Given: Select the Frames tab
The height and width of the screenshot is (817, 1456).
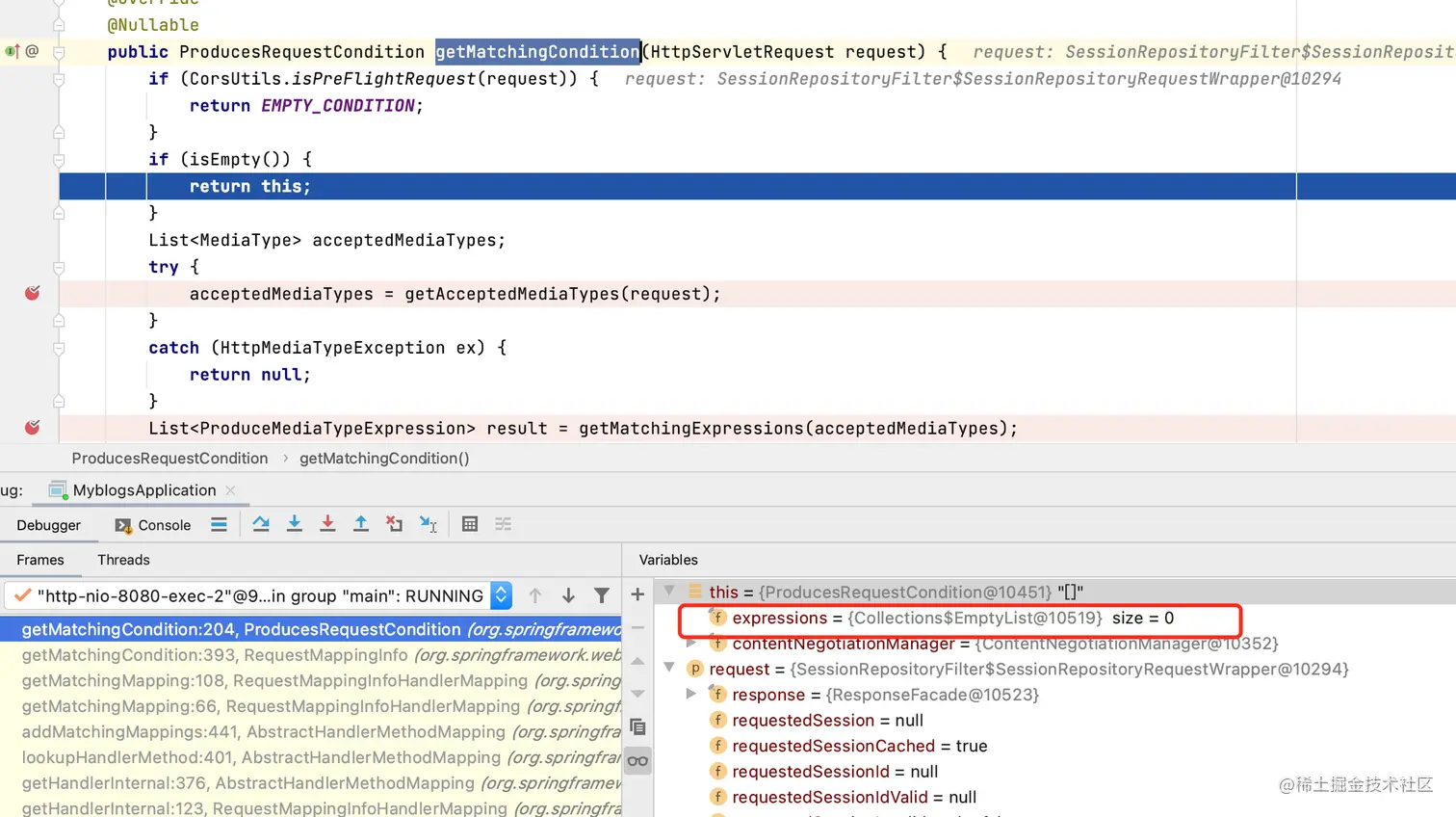Looking at the screenshot, I should (40, 560).
